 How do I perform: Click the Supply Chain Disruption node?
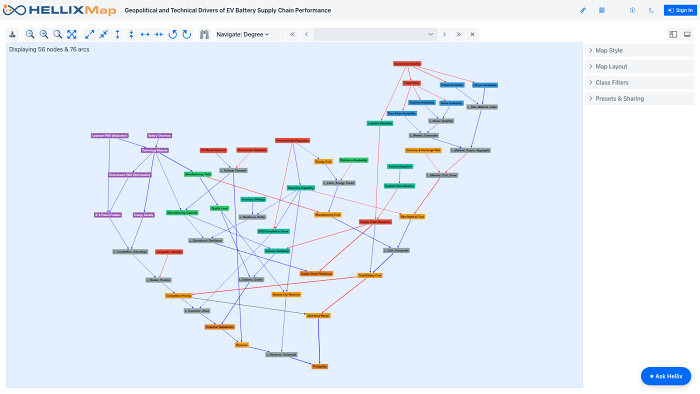[375, 222]
